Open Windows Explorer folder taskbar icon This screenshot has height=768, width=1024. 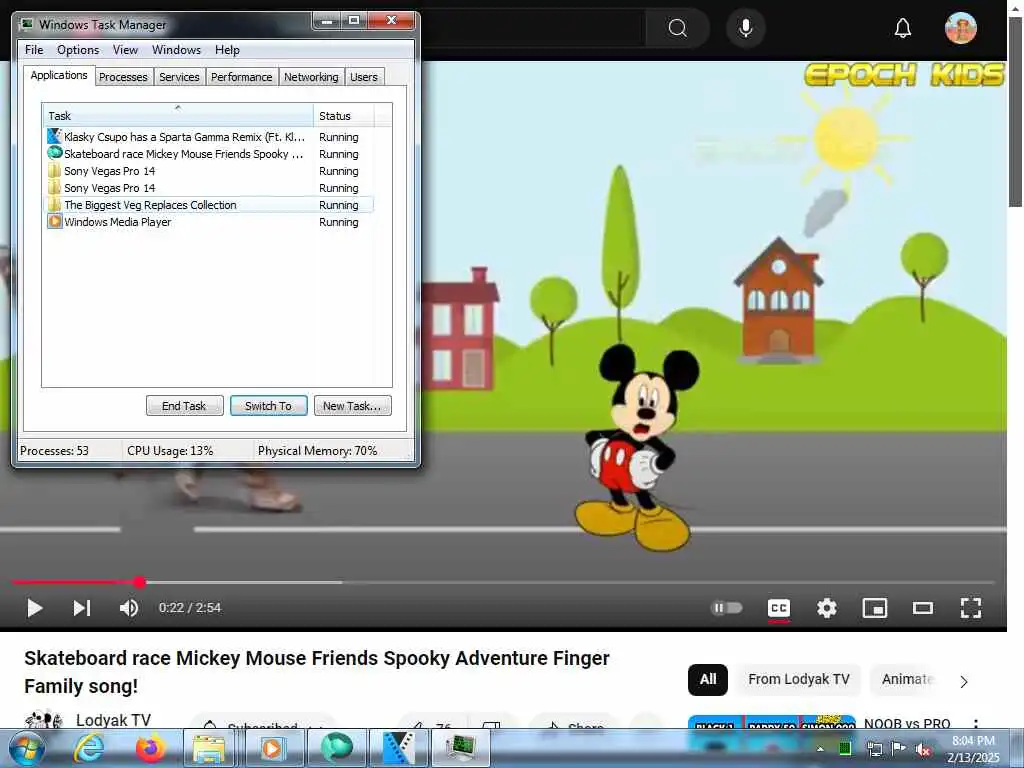pos(209,748)
